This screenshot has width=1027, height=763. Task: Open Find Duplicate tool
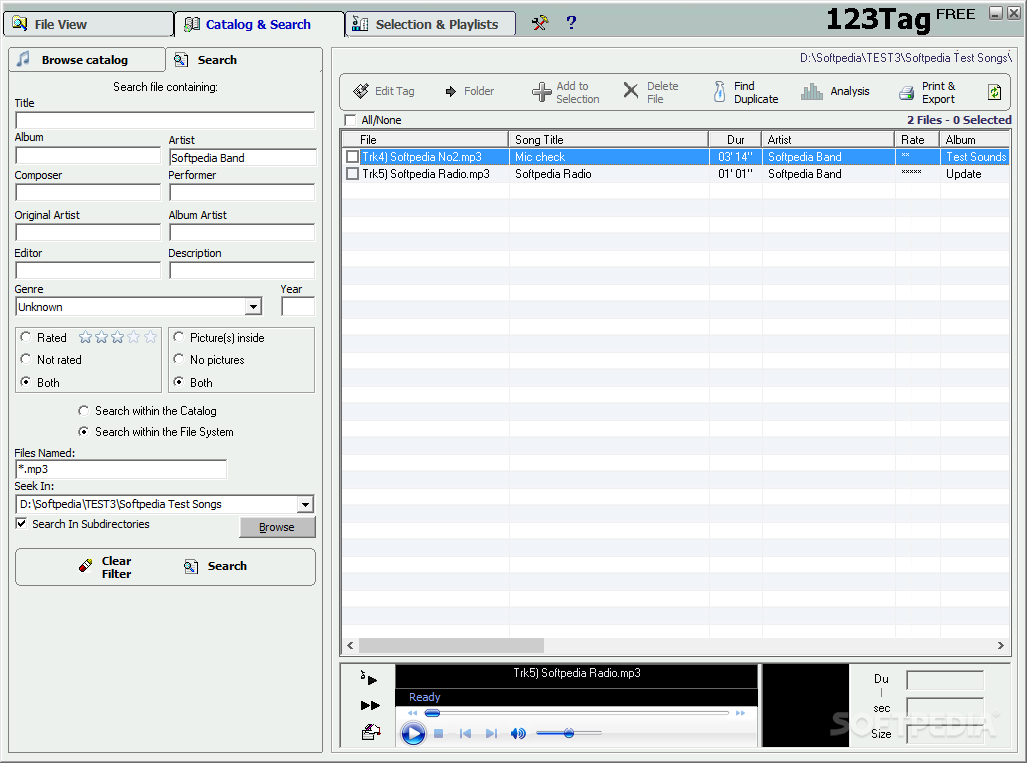click(745, 92)
